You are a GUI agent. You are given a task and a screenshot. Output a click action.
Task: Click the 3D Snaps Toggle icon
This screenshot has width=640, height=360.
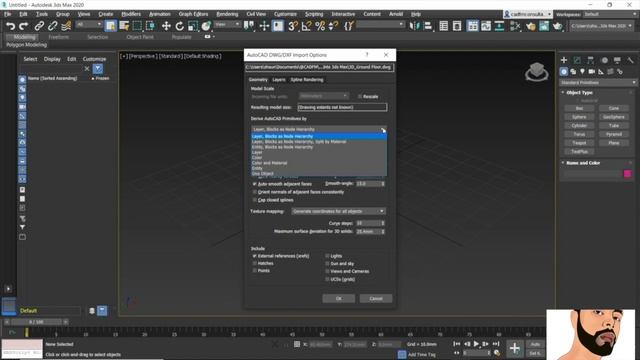[x=293, y=26]
